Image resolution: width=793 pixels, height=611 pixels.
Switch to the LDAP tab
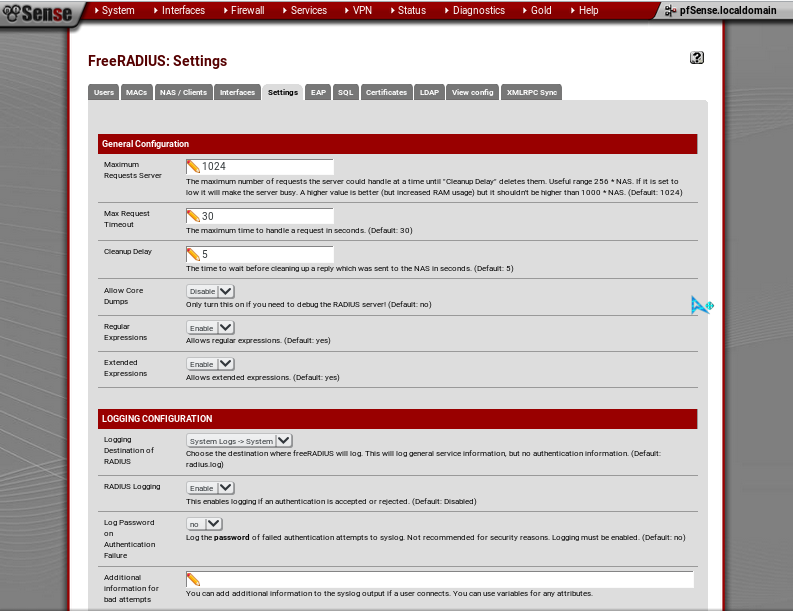(429, 92)
